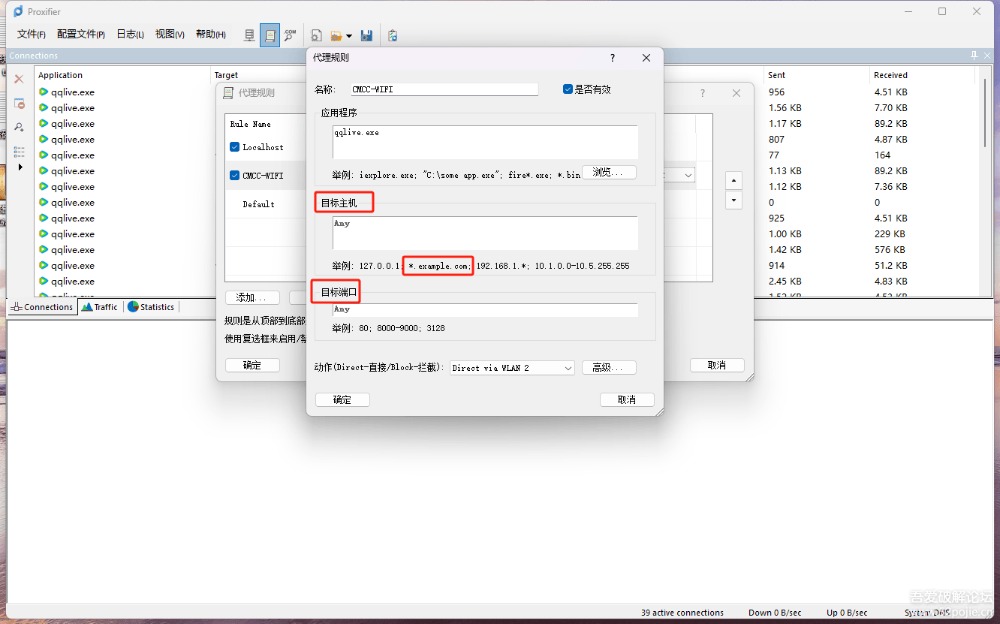Open the 日志(L) menu
The height and width of the screenshot is (624, 1000).
pos(130,34)
